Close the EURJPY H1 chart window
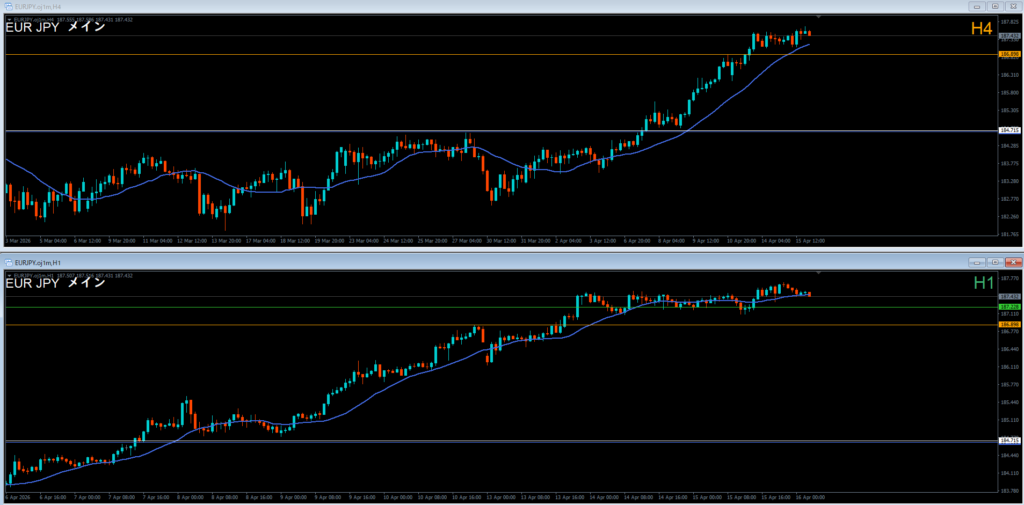 (x=1011, y=260)
